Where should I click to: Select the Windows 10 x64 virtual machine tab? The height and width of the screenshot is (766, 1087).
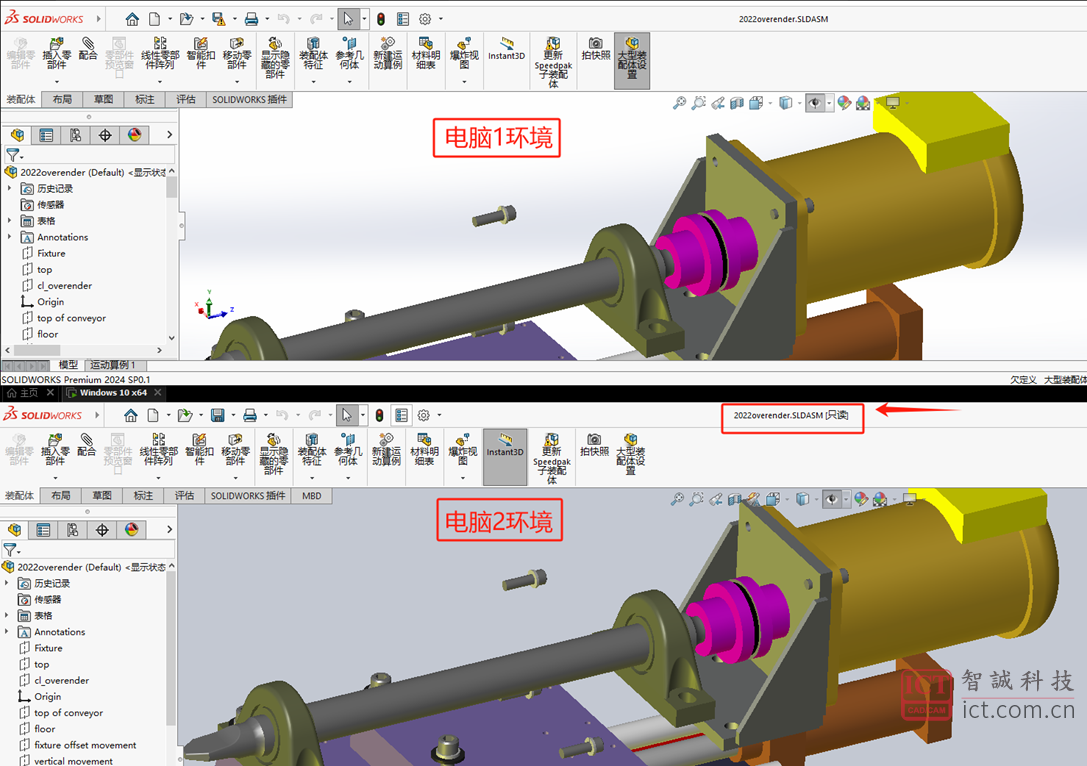point(113,393)
